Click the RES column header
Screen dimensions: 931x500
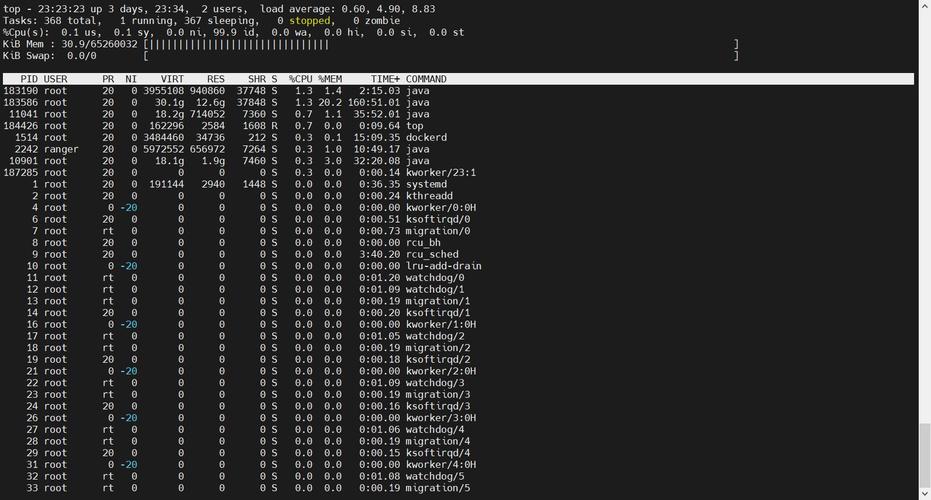click(216, 79)
